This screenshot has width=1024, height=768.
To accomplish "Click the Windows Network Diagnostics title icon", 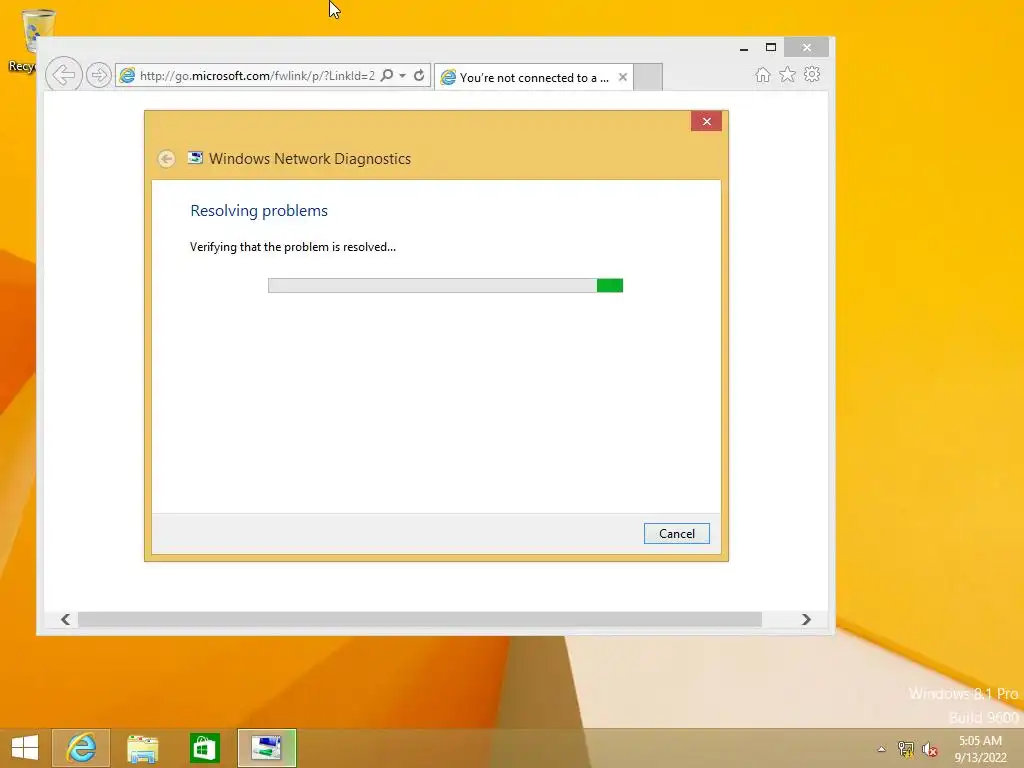I will click(195, 157).
